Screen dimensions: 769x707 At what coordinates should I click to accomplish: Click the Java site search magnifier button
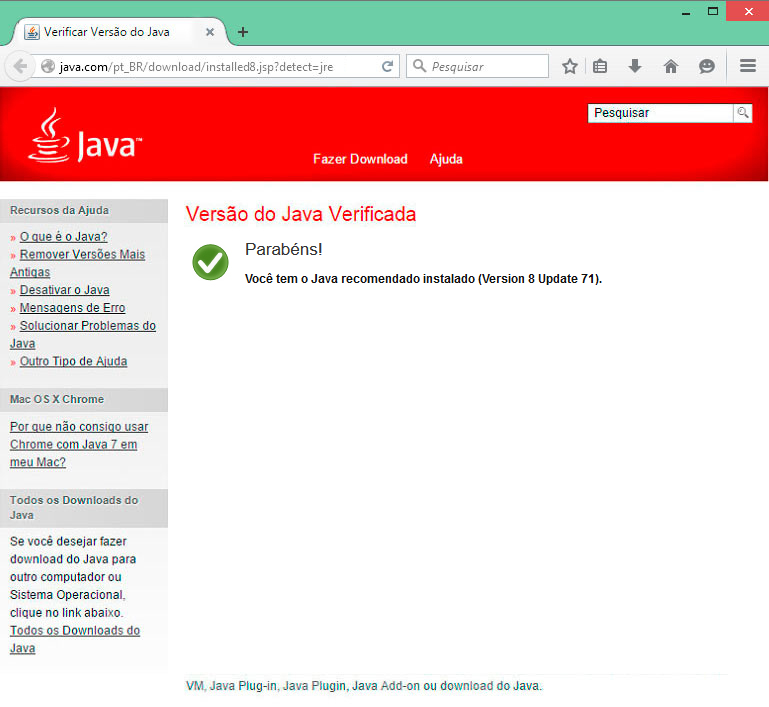[x=743, y=113]
